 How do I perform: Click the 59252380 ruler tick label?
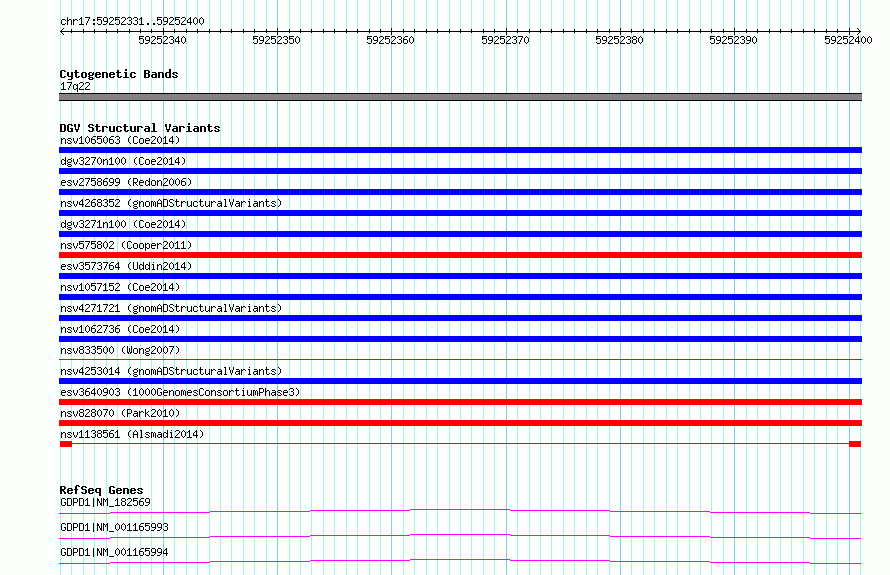coord(619,40)
